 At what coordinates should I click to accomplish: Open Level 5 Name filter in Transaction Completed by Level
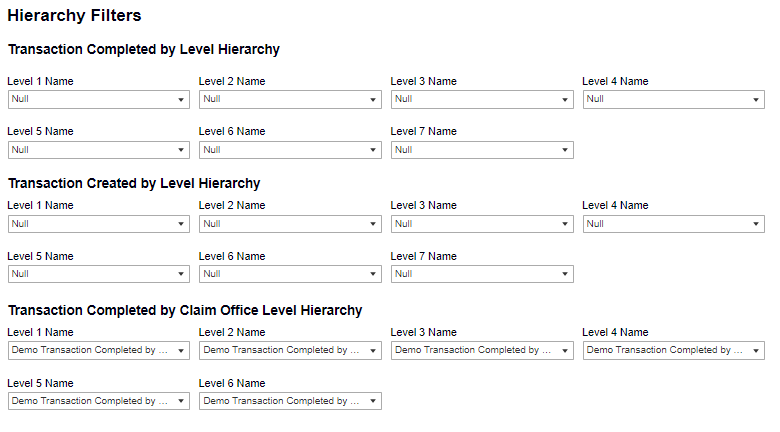click(x=98, y=150)
